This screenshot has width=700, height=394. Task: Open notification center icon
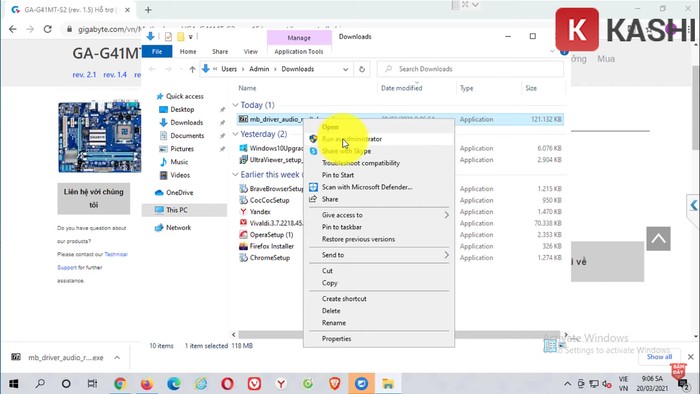coord(683,384)
